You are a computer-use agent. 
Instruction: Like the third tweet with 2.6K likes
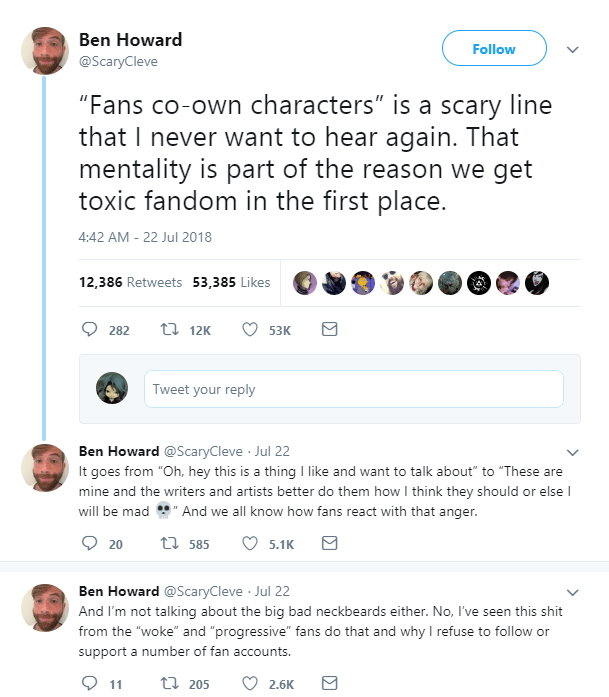tap(251, 684)
